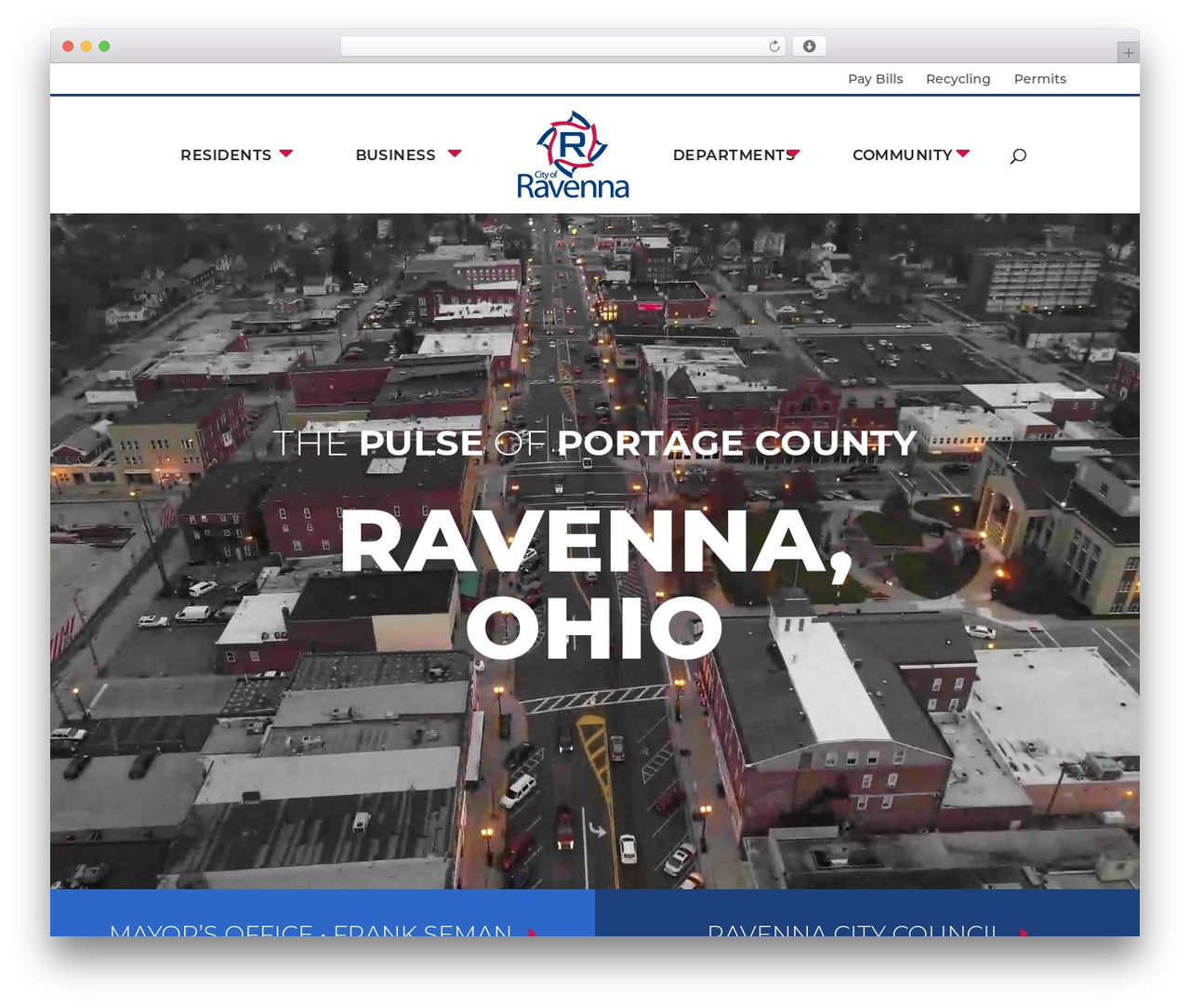Expand the Community dropdown arrow
Screen dimensions: 1190x1008
[963, 153]
